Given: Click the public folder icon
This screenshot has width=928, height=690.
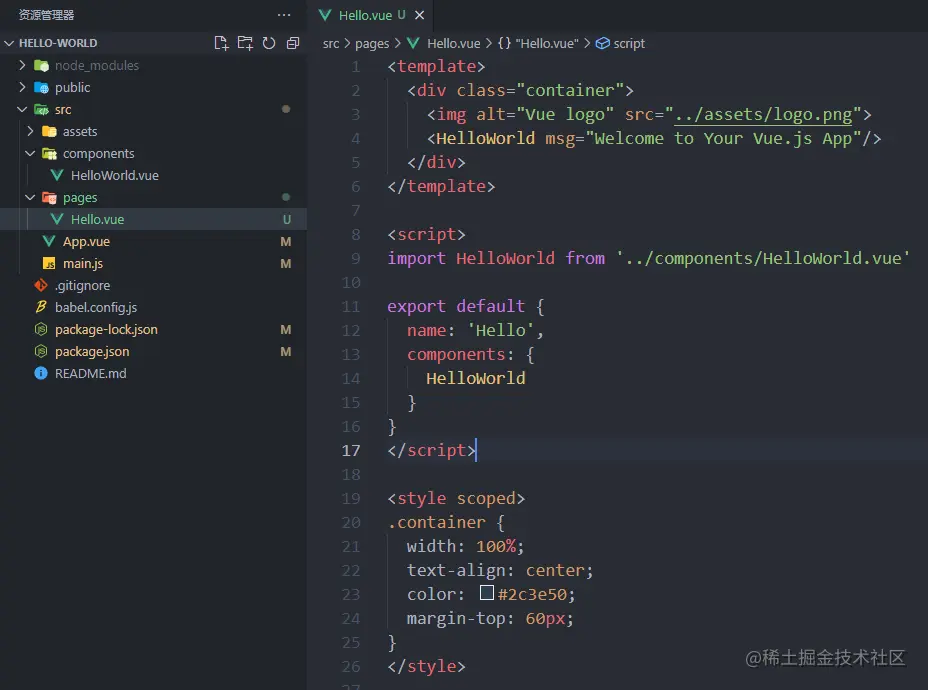Looking at the screenshot, I should (x=41, y=88).
